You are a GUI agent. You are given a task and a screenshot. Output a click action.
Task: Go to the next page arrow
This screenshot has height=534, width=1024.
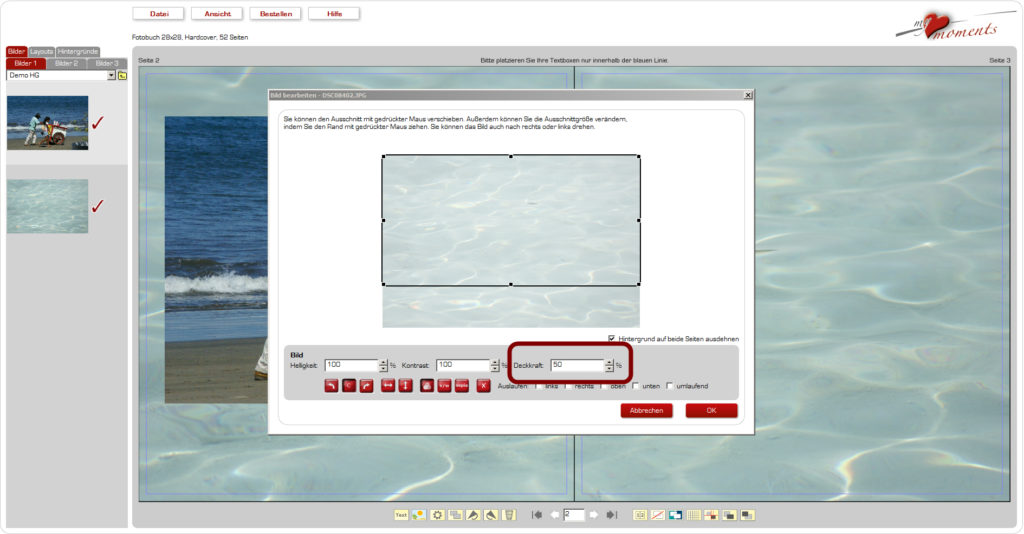click(593, 515)
